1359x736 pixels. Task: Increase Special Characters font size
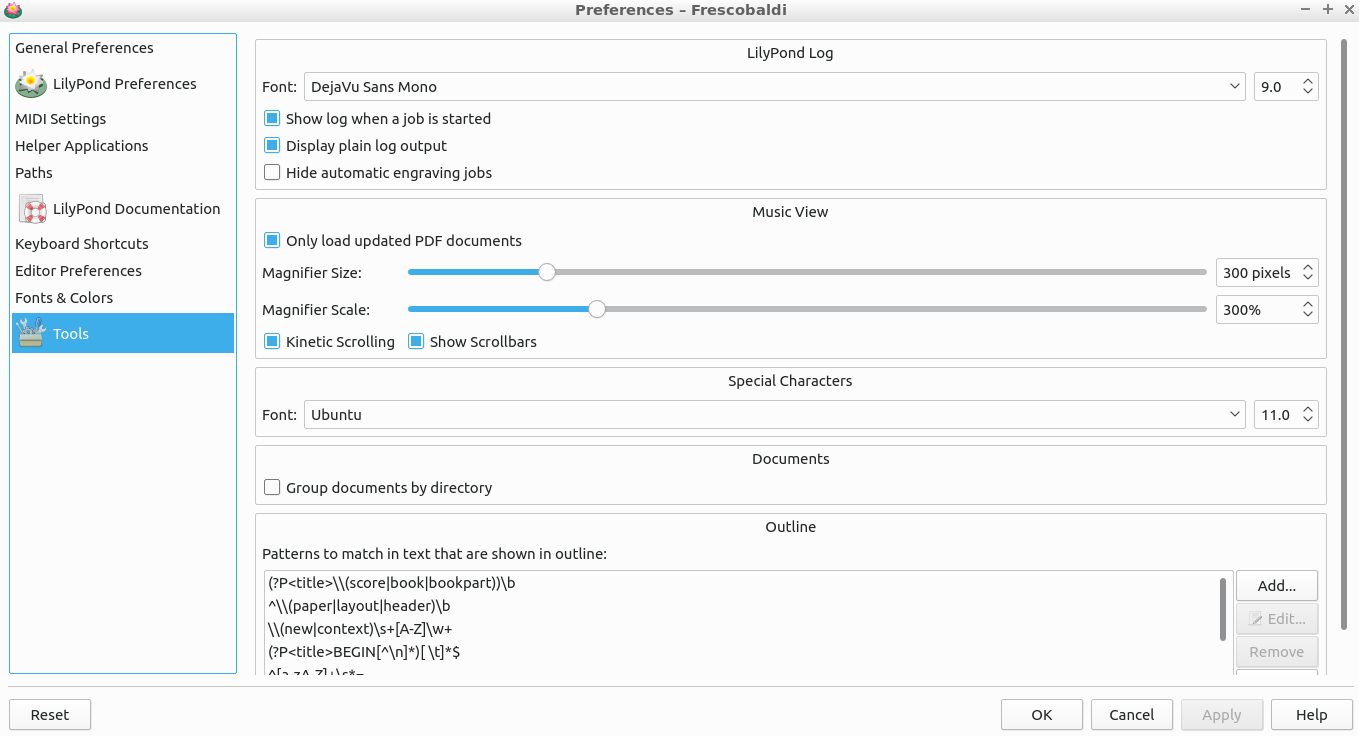click(x=1308, y=408)
